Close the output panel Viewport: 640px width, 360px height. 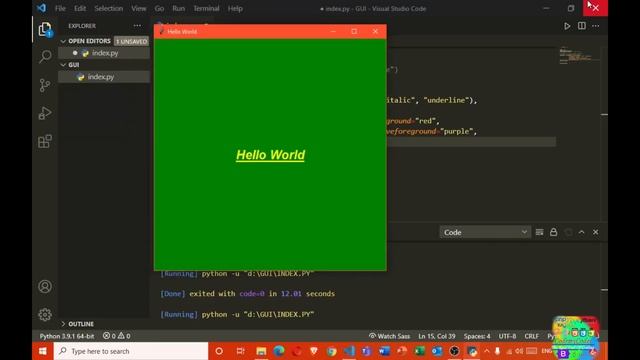point(596,232)
